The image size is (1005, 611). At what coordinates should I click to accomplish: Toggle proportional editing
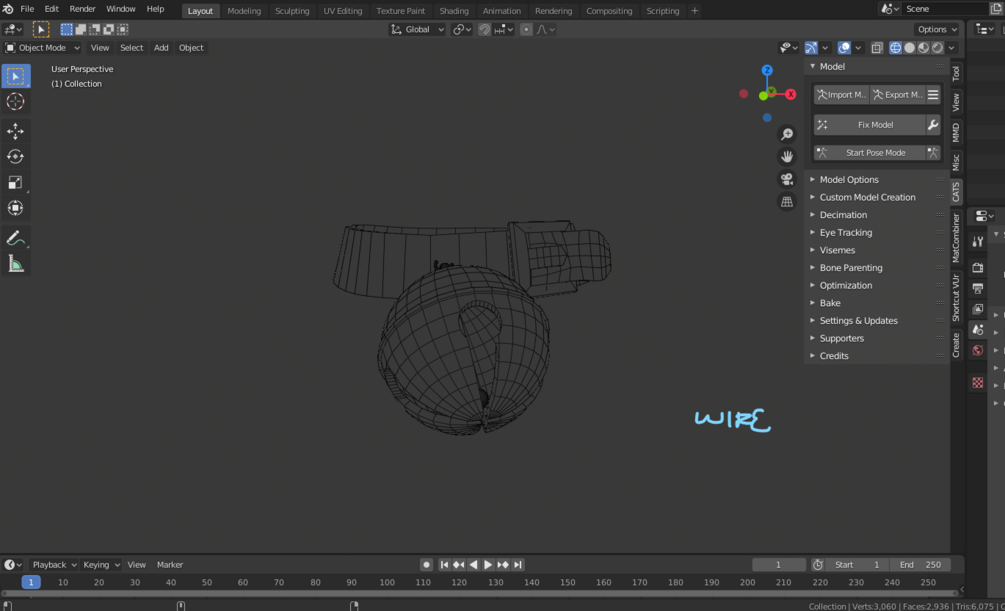(x=526, y=29)
